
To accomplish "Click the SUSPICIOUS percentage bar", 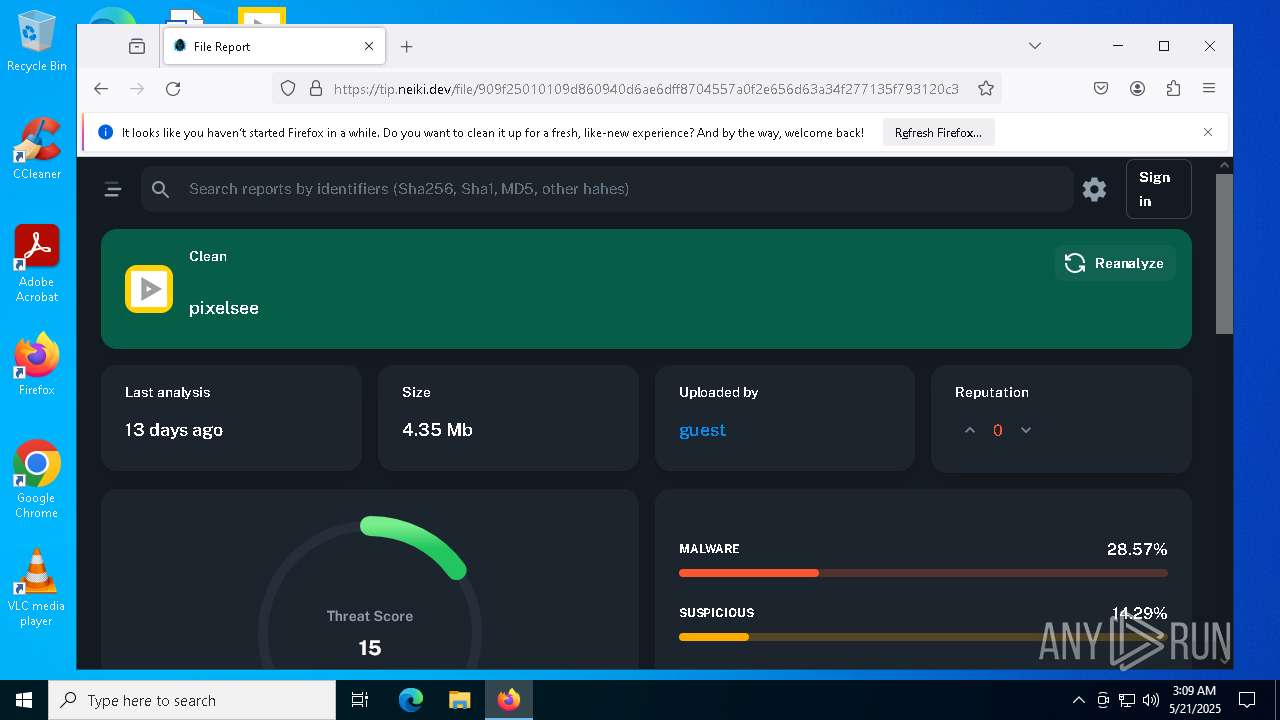I will coord(923,637).
